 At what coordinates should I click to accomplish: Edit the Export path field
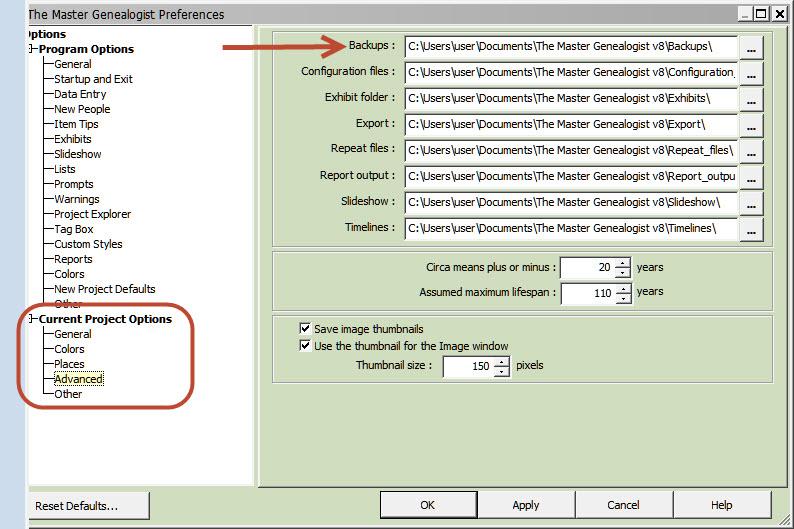click(x=571, y=125)
